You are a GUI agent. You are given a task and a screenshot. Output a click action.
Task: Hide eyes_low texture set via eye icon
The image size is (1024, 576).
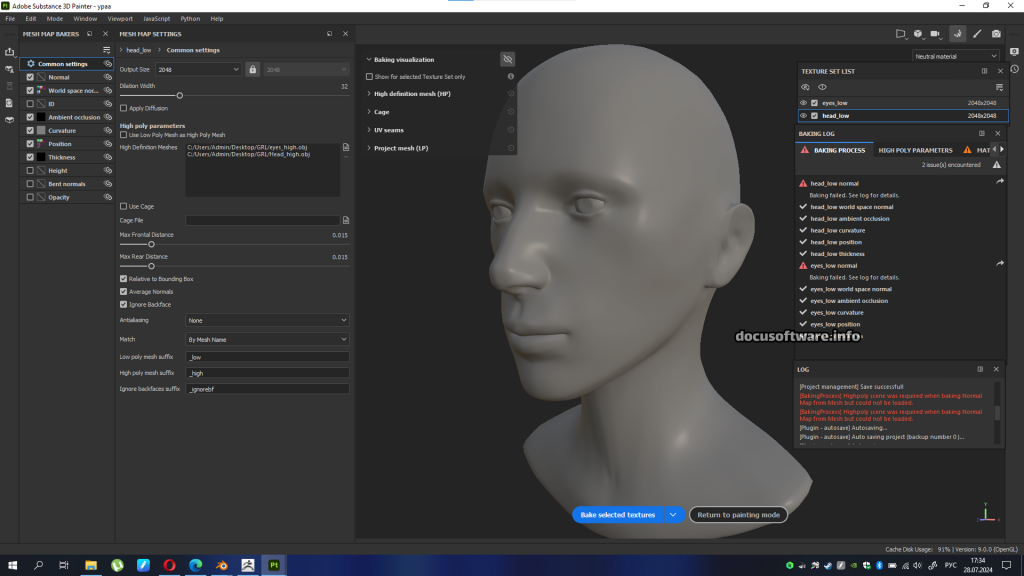(x=803, y=103)
